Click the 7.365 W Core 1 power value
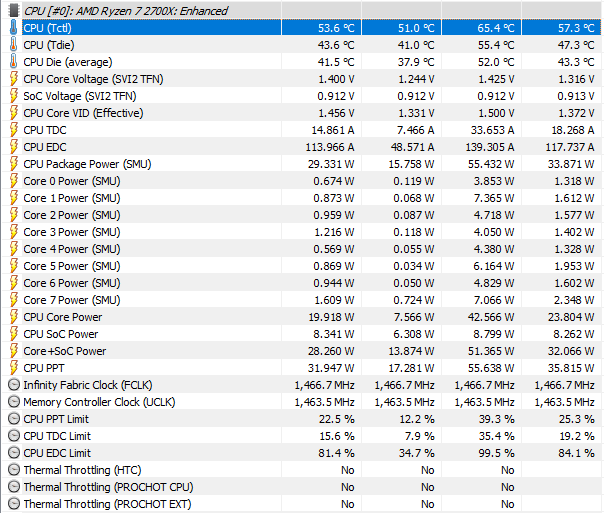 [x=494, y=198]
